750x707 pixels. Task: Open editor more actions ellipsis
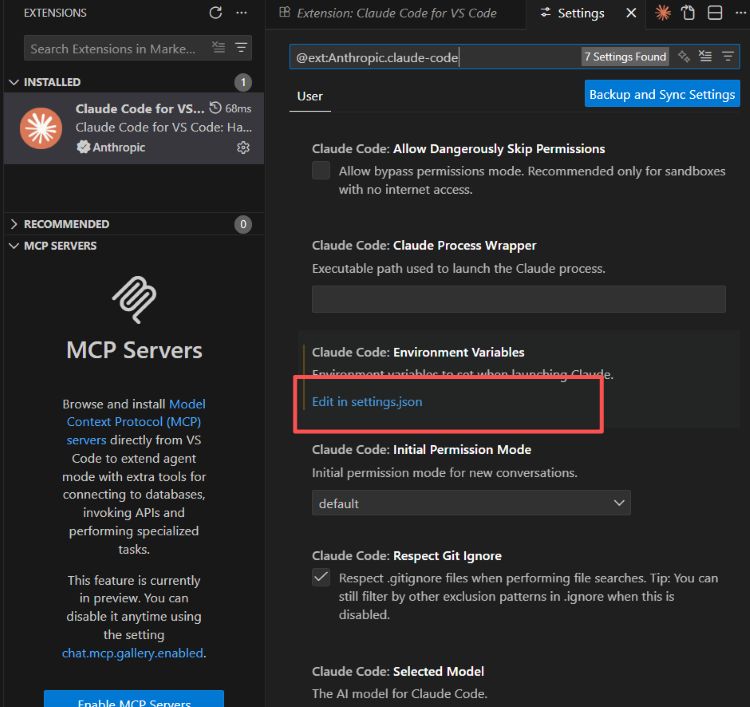(x=740, y=12)
